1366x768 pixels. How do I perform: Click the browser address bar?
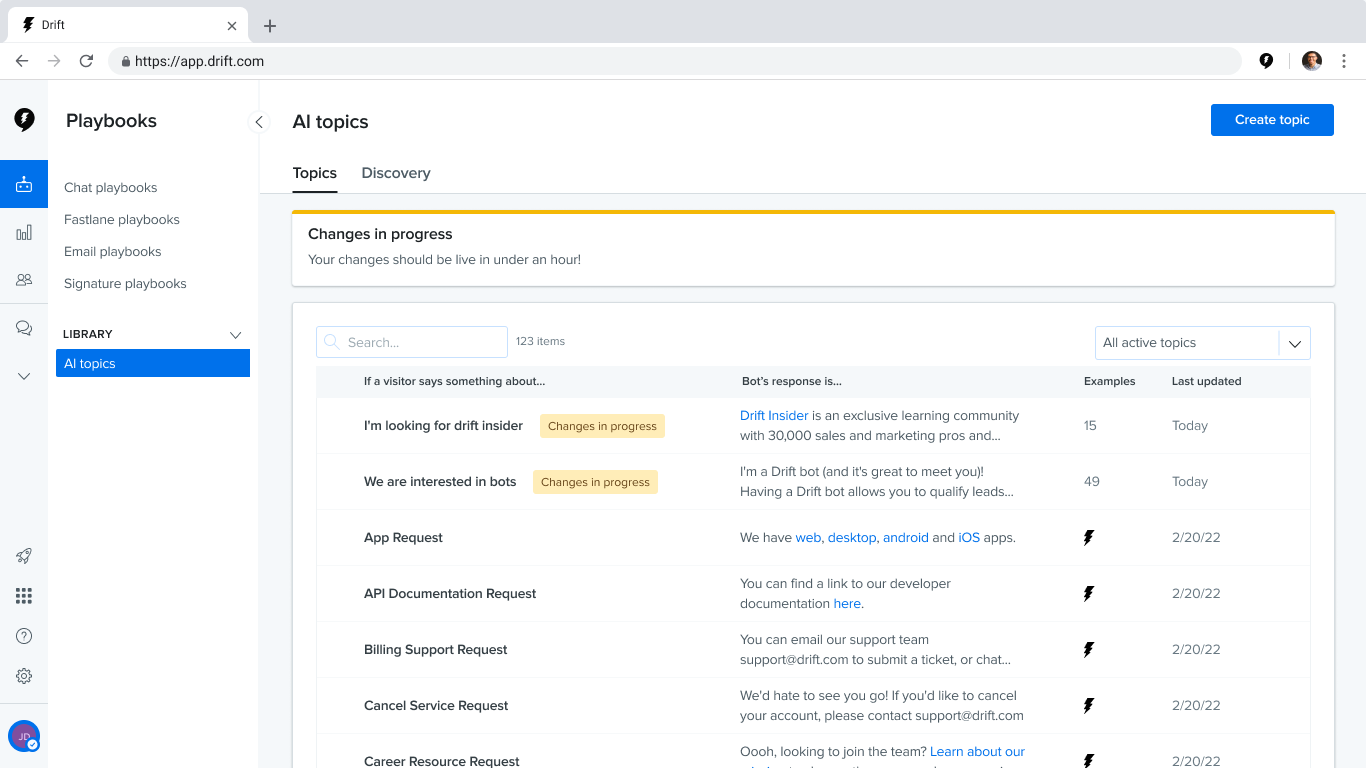675,61
